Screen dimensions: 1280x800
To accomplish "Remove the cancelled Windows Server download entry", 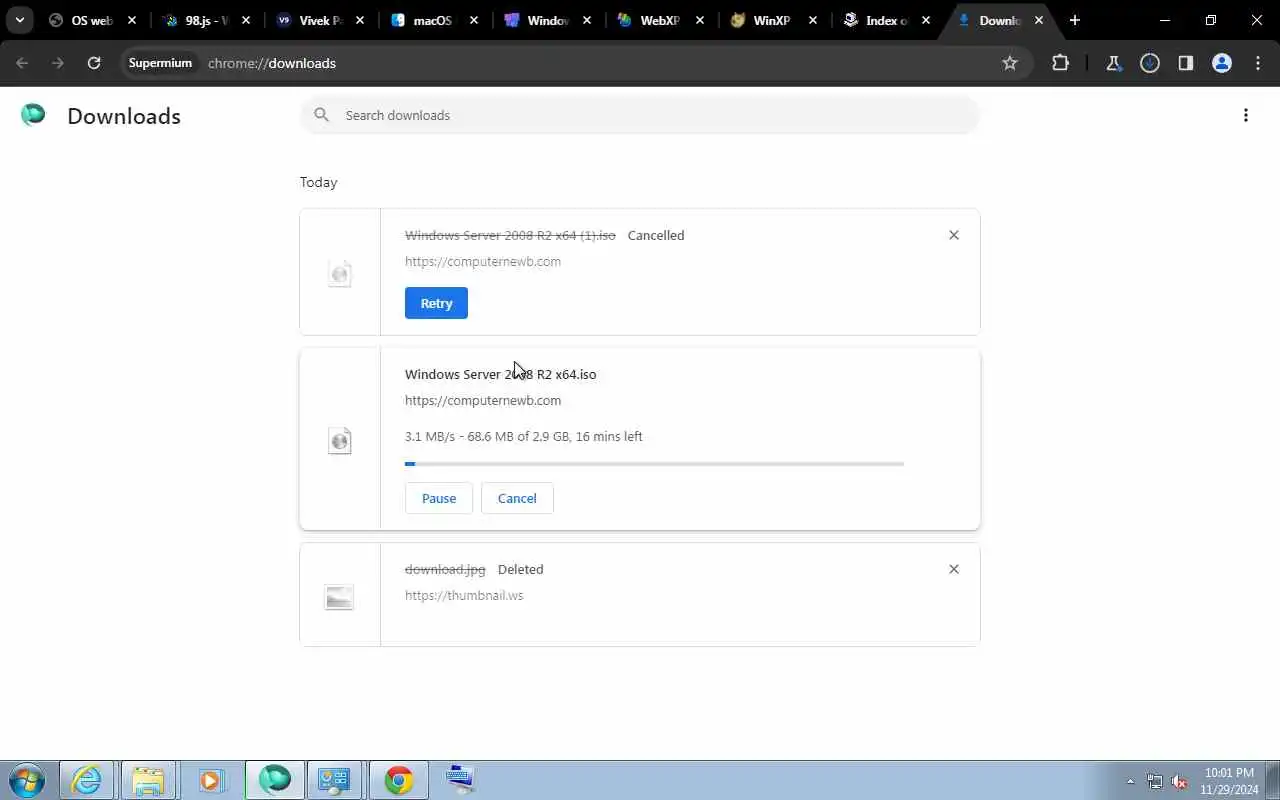I will point(954,235).
